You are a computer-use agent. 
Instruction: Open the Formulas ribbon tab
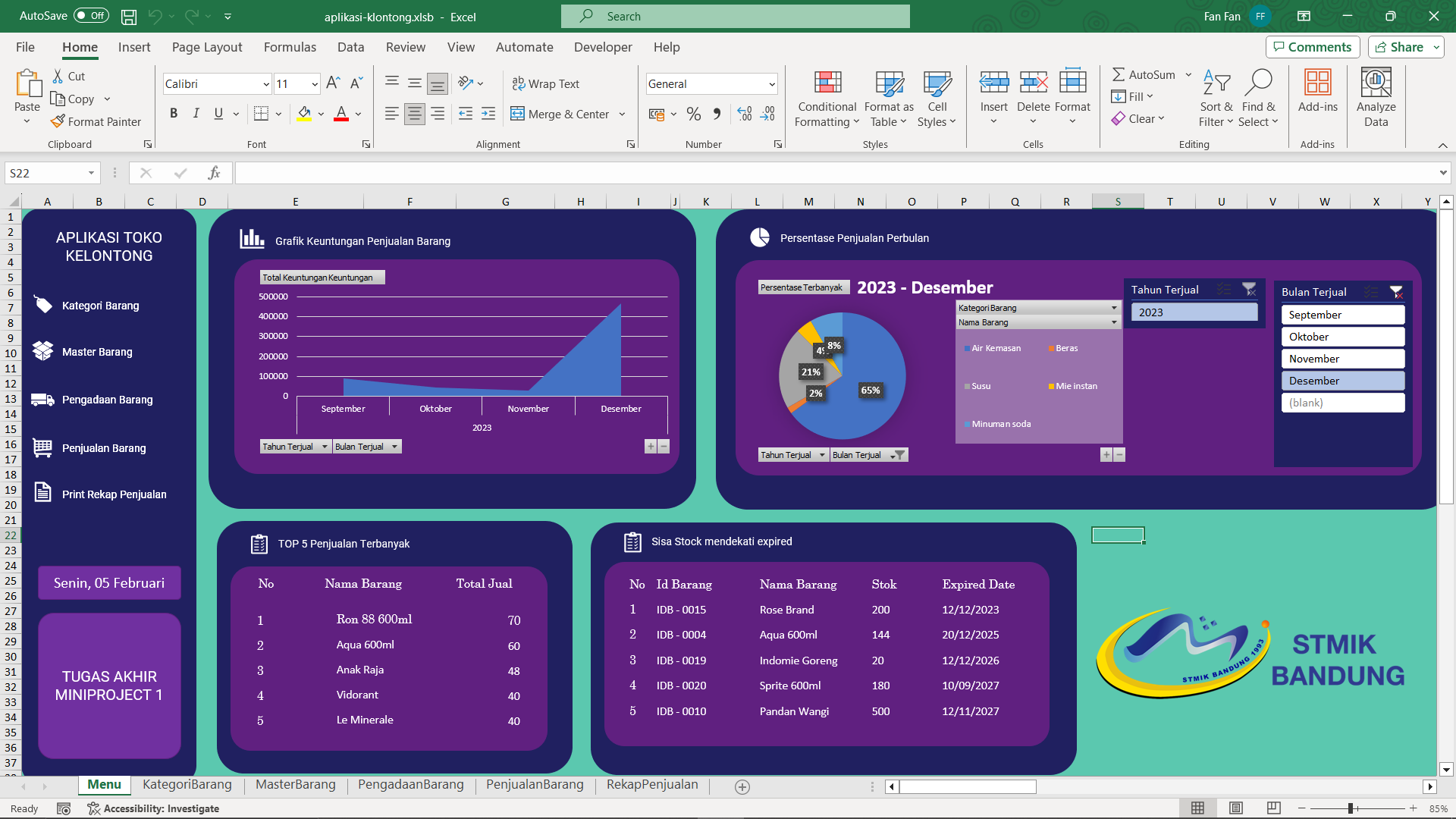click(x=290, y=47)
